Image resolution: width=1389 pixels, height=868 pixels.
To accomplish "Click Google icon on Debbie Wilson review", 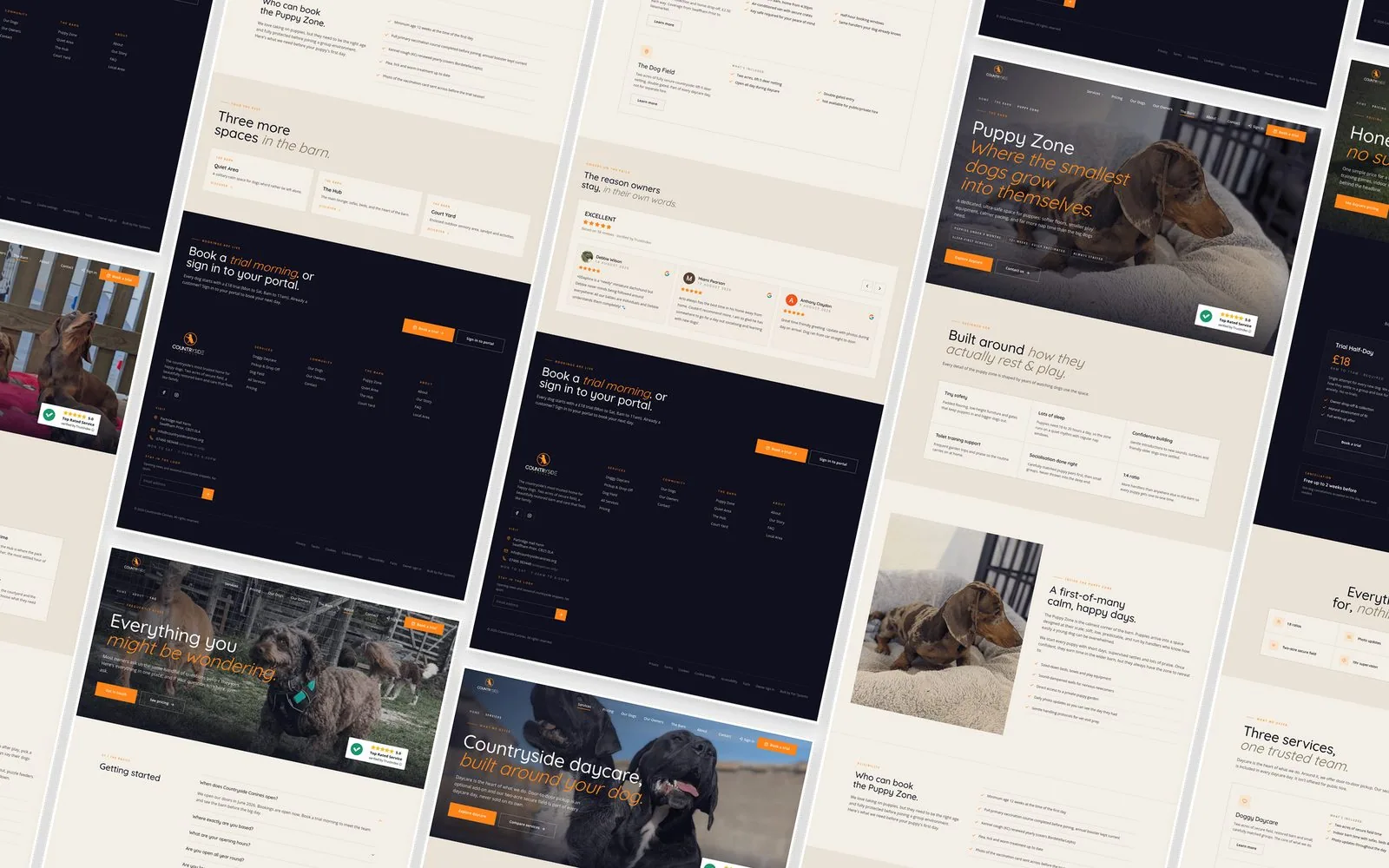I will point(667,273).
